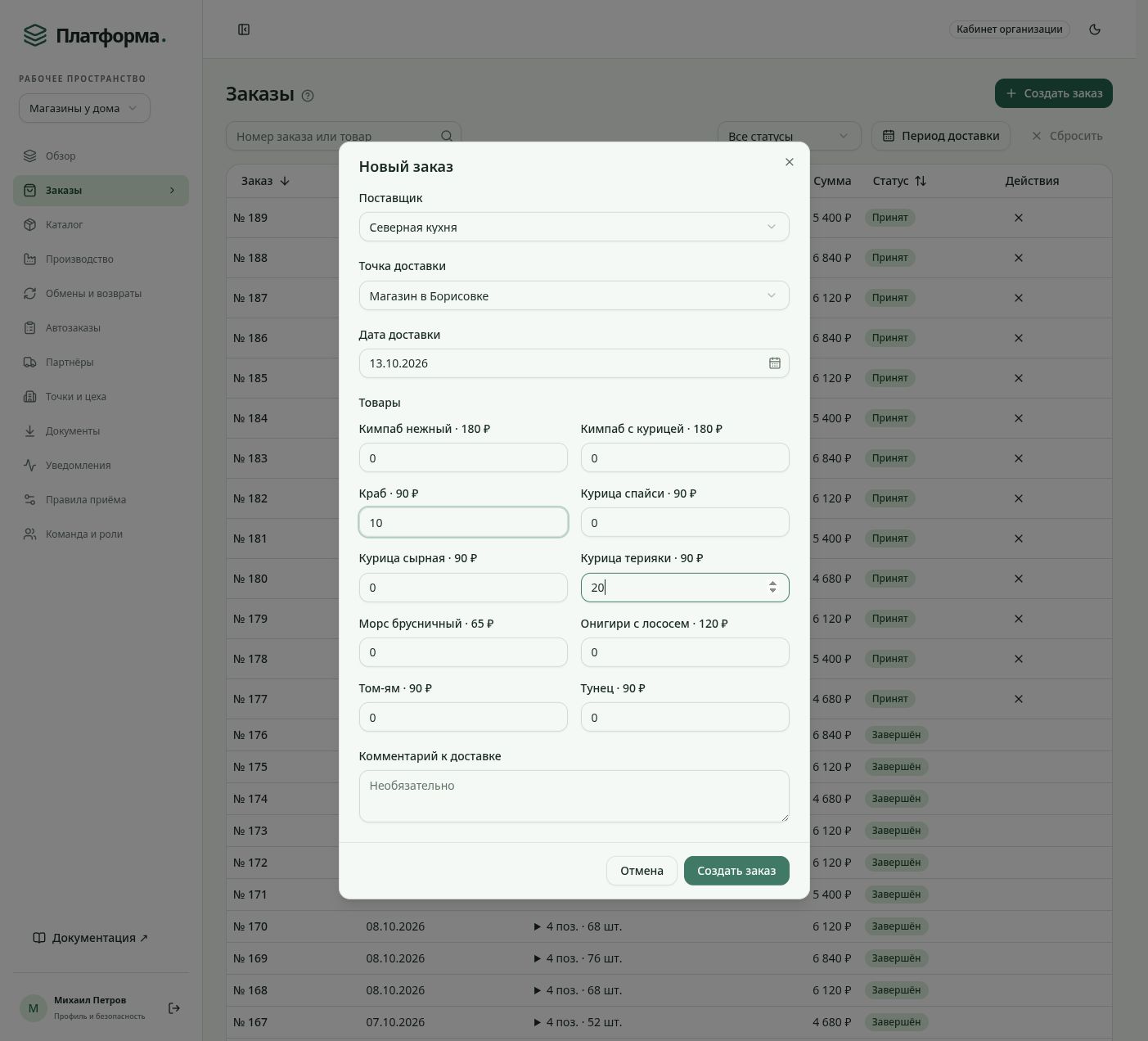Click the Кабинет организации badge
1148x1041 pixels.
pos(1010,29)
